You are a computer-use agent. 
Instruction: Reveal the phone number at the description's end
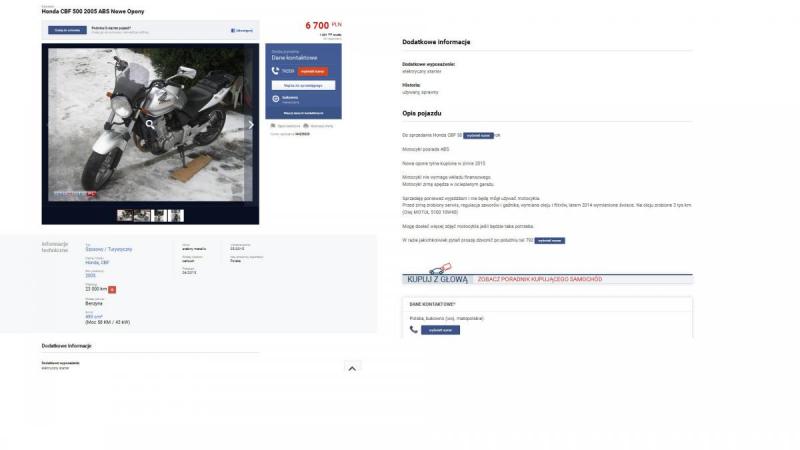pyautogui.click(x=549, y=240)
